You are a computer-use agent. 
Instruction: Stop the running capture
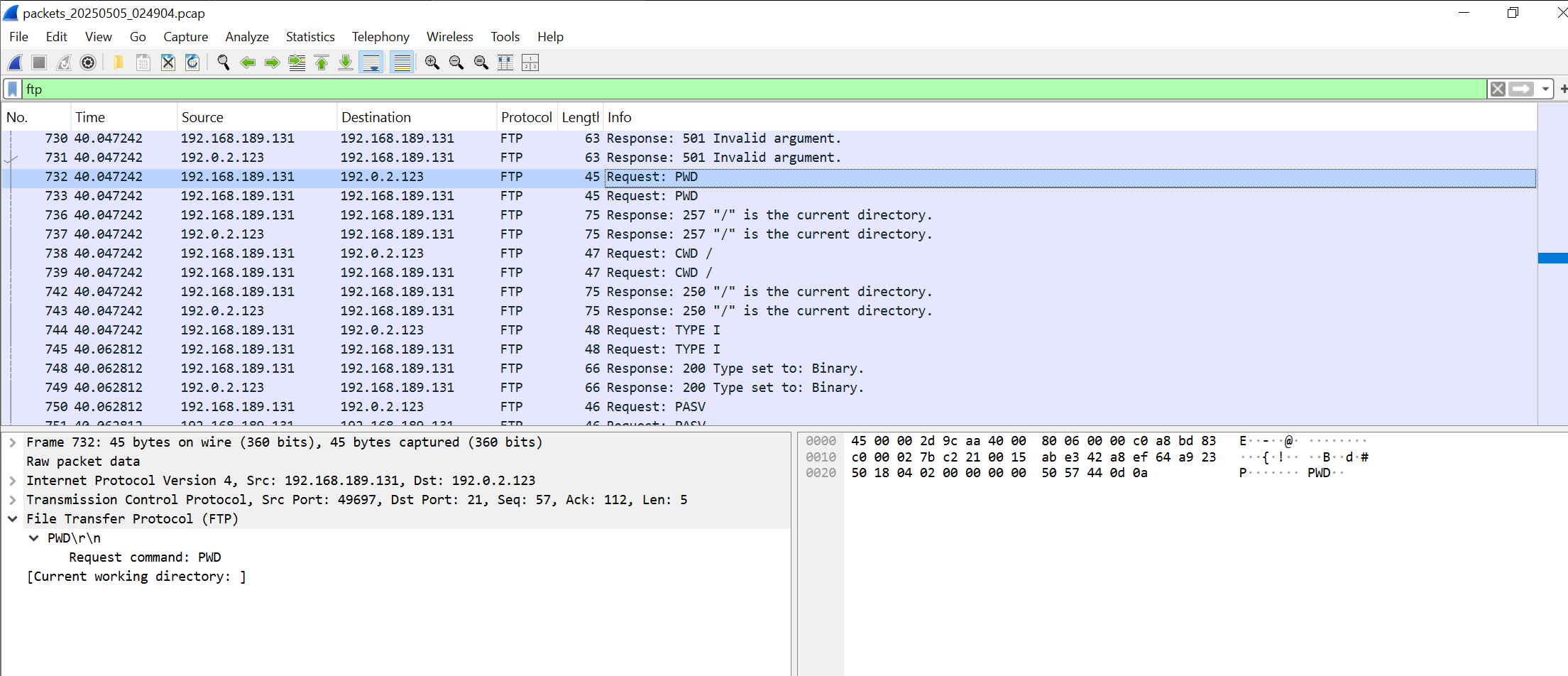point(39,62)
